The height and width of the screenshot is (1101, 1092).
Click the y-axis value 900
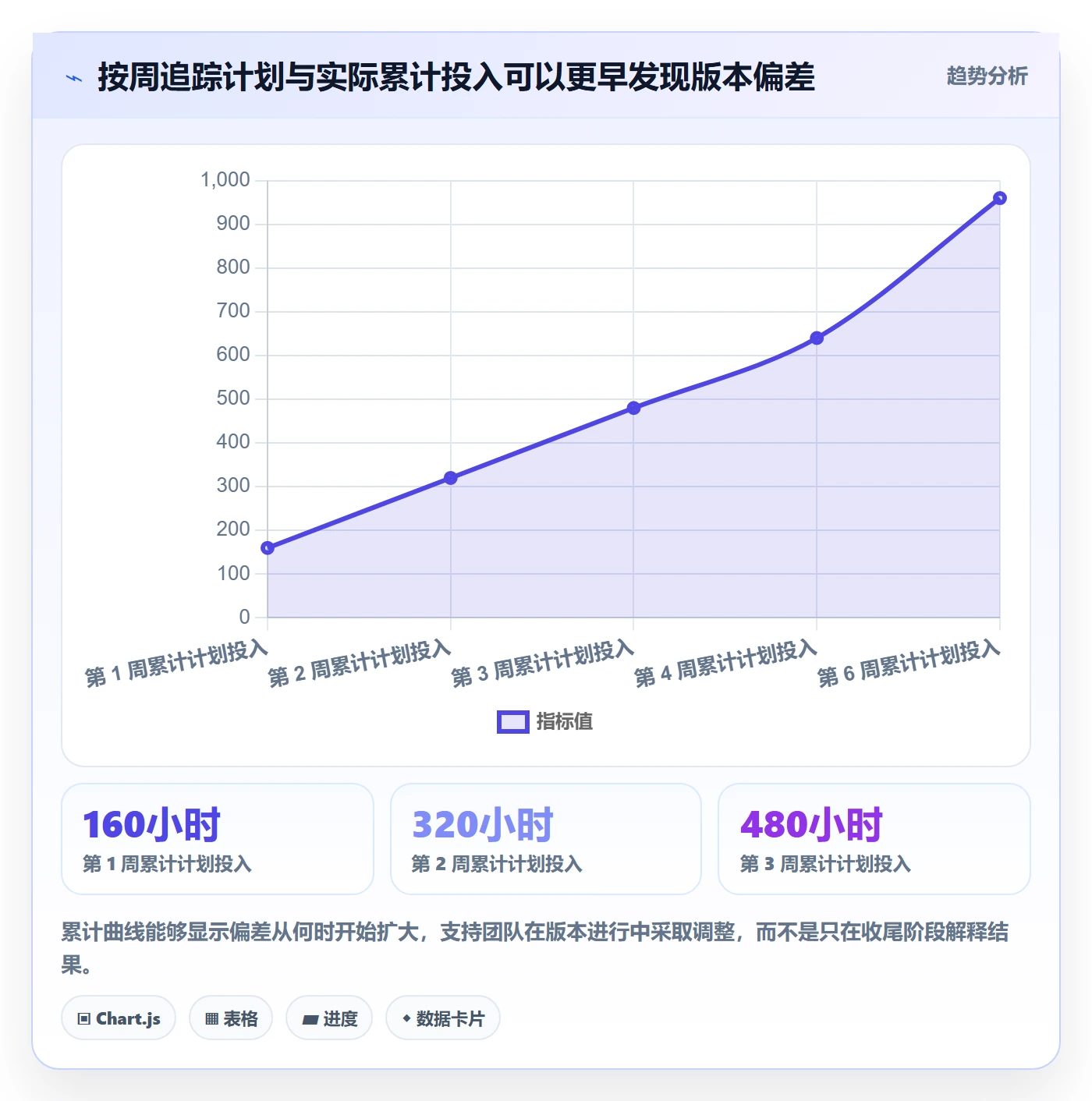[233, 224]
